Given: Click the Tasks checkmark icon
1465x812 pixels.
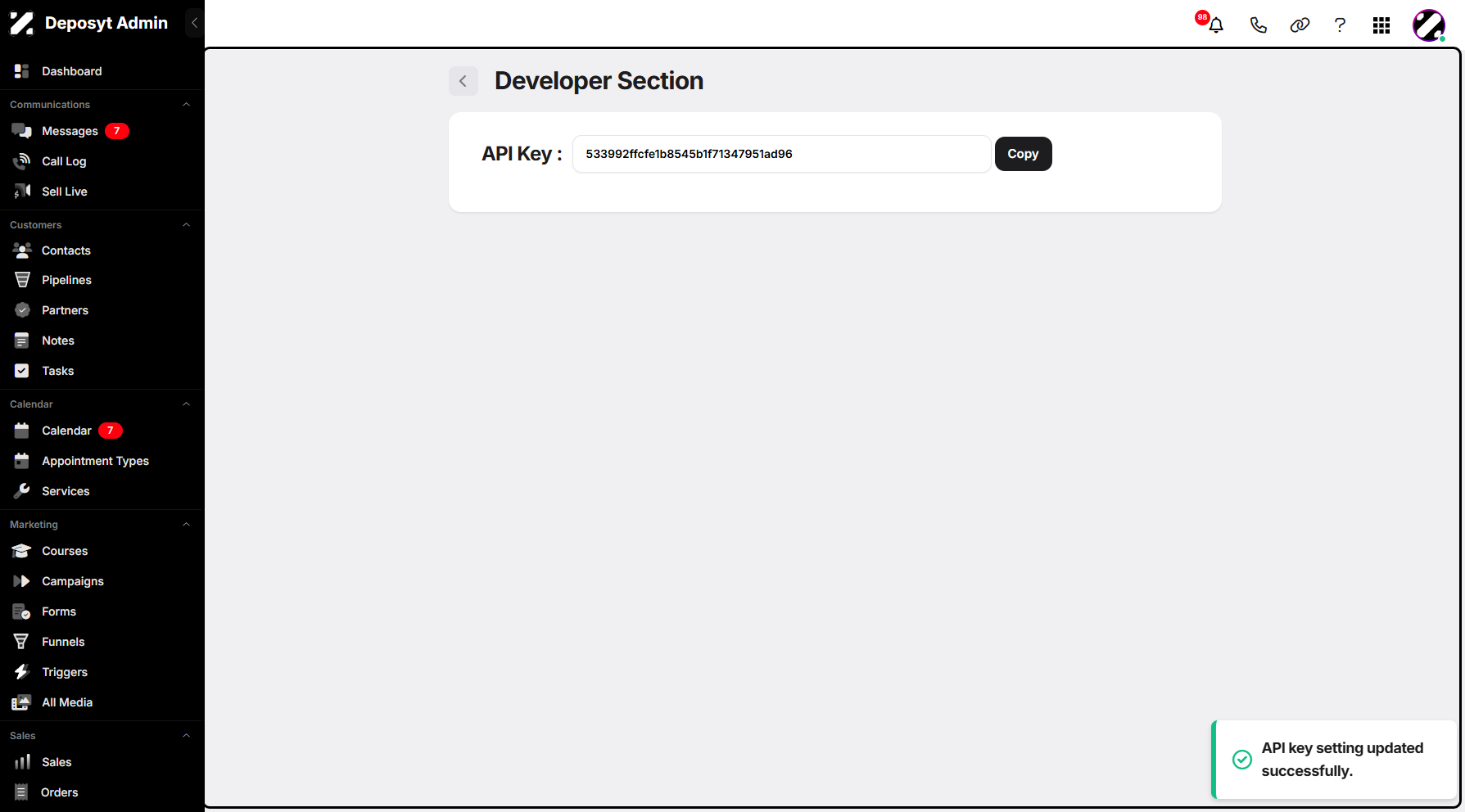Looking at the screenshot, I should (22, 371).
